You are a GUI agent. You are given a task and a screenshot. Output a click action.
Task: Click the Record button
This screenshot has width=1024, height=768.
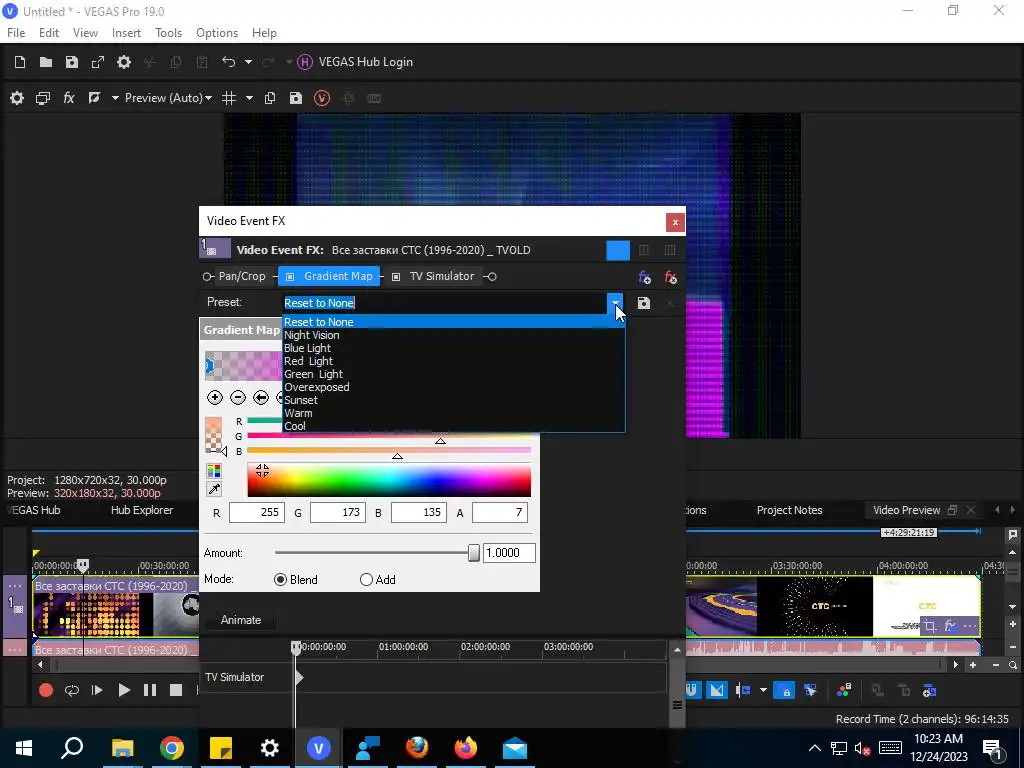point(46,690)
